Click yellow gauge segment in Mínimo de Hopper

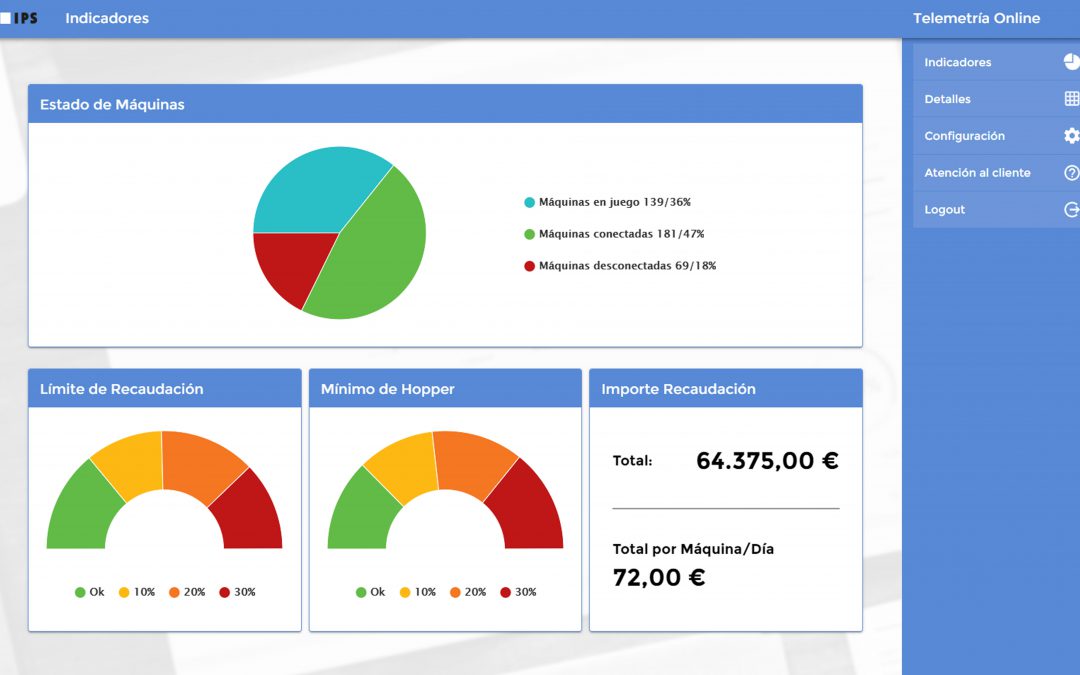pos(405,467)
